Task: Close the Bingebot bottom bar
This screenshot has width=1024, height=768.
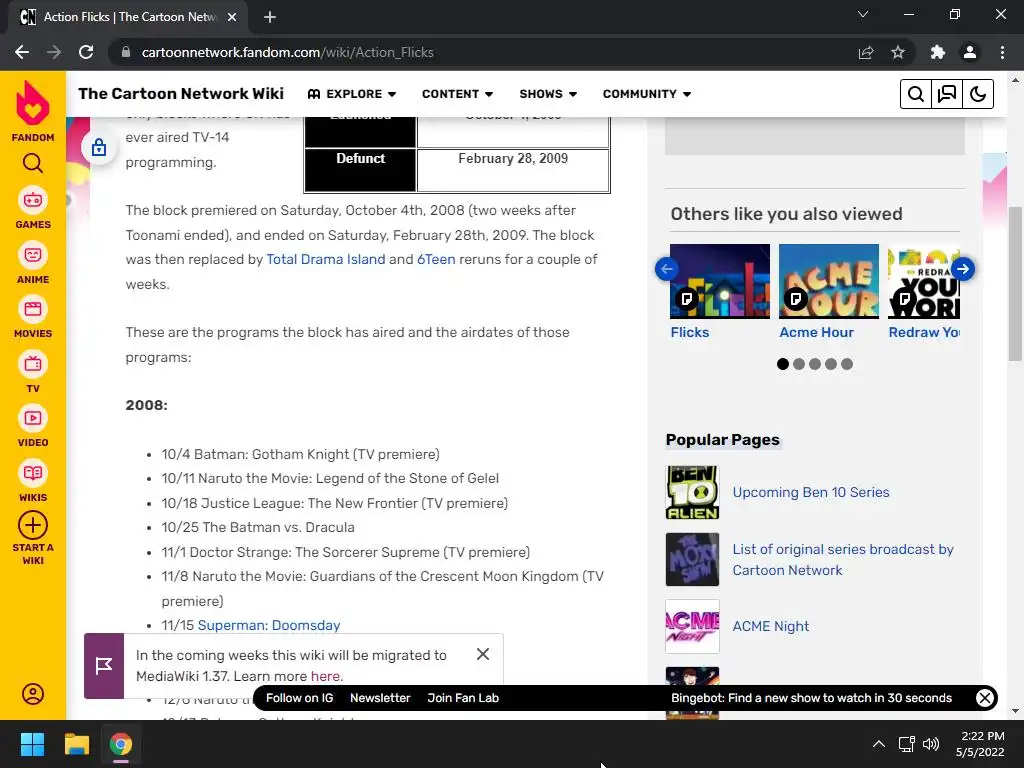Action: [985, 697]
